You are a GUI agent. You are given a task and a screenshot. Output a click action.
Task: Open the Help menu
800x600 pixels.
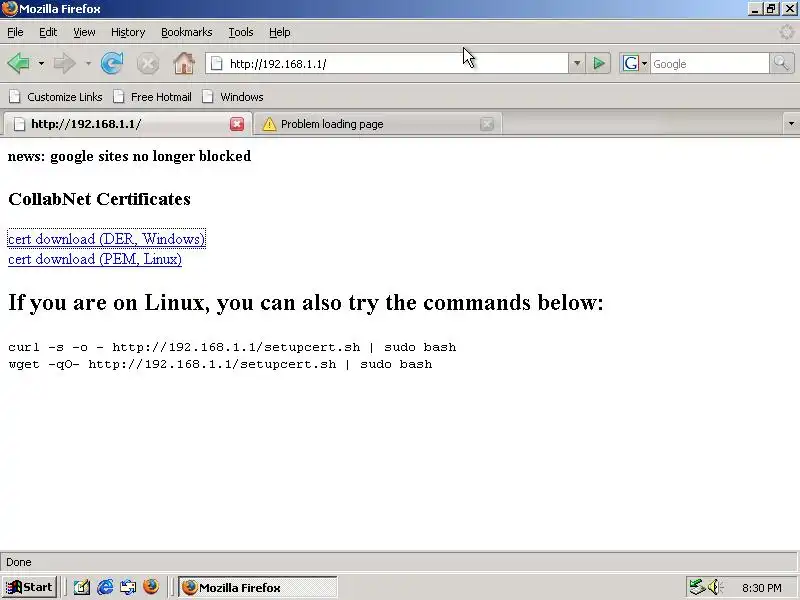click(280, 32)
